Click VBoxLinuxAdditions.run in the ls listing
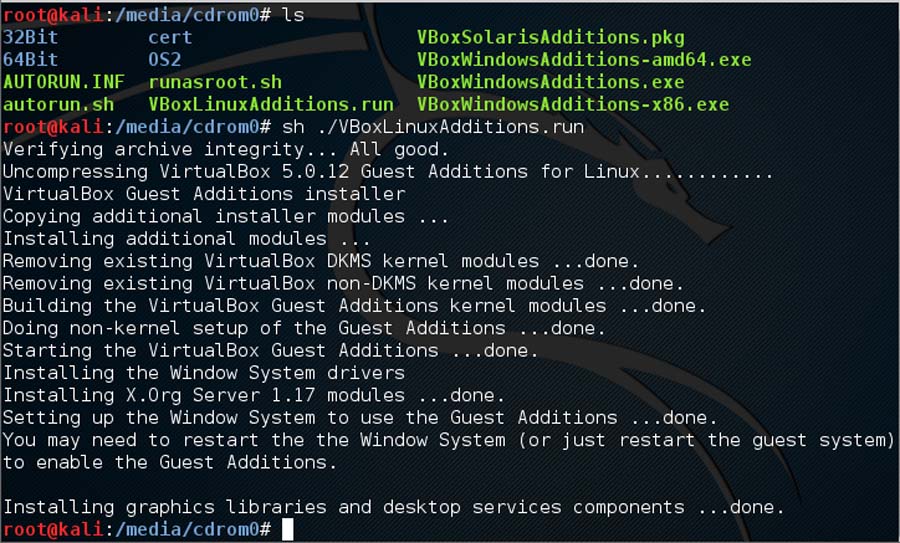 point(271,104)
